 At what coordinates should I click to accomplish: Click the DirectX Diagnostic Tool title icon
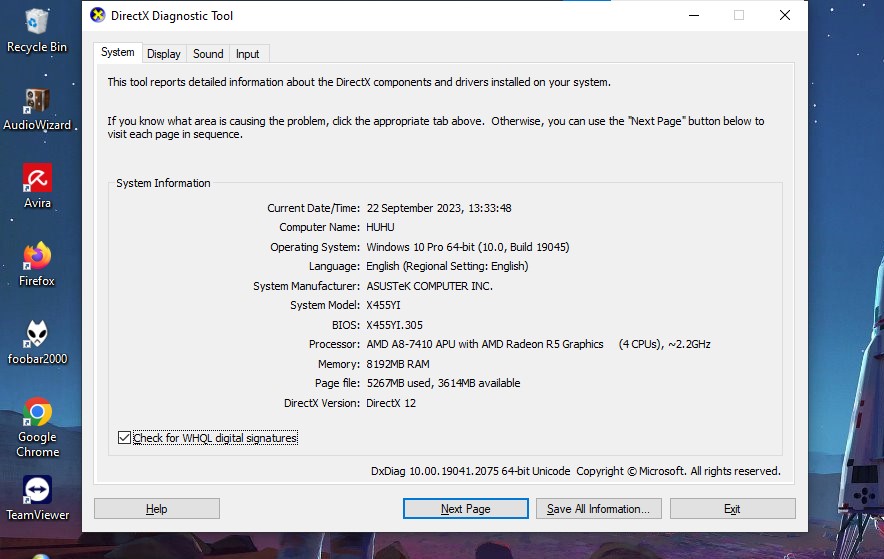(98, 15)
